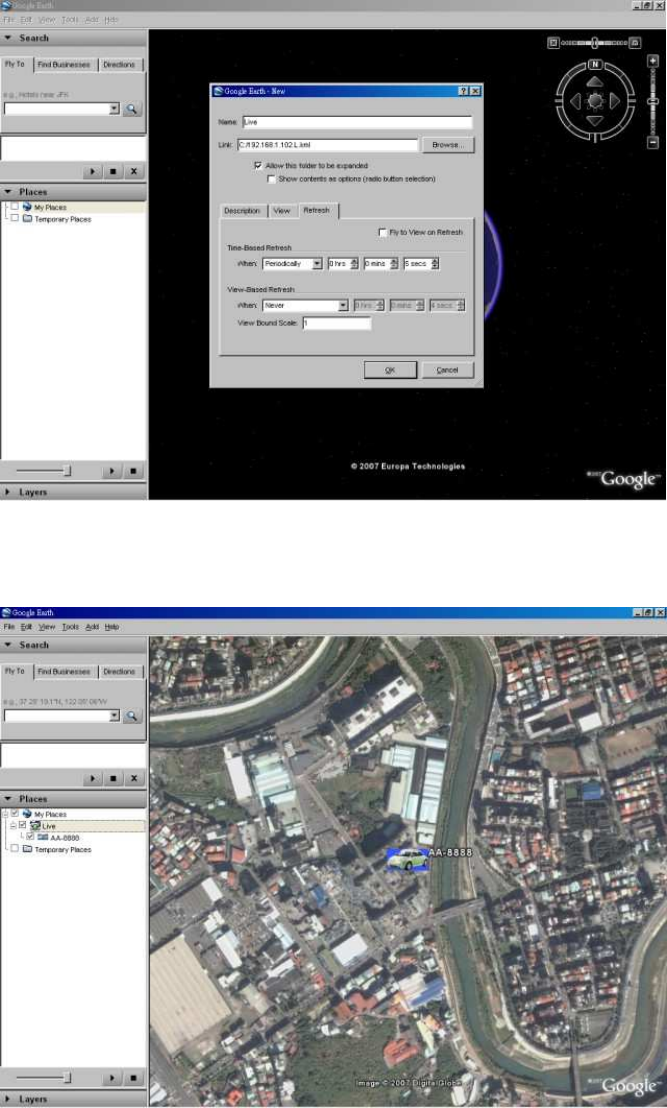Image resolution: width=667 pixels, height=1108 pixels.
Task: Toggle My Places checkbox in satellite-map window
Action: (15, 814)
